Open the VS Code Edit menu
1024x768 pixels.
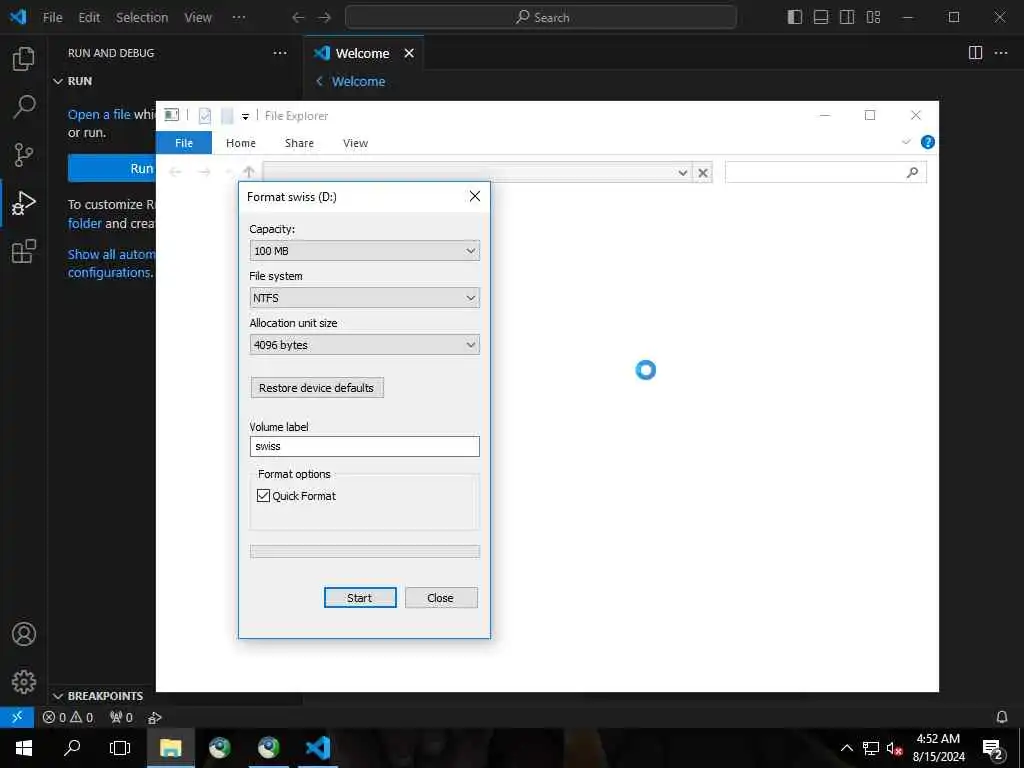tap(89, 18)
